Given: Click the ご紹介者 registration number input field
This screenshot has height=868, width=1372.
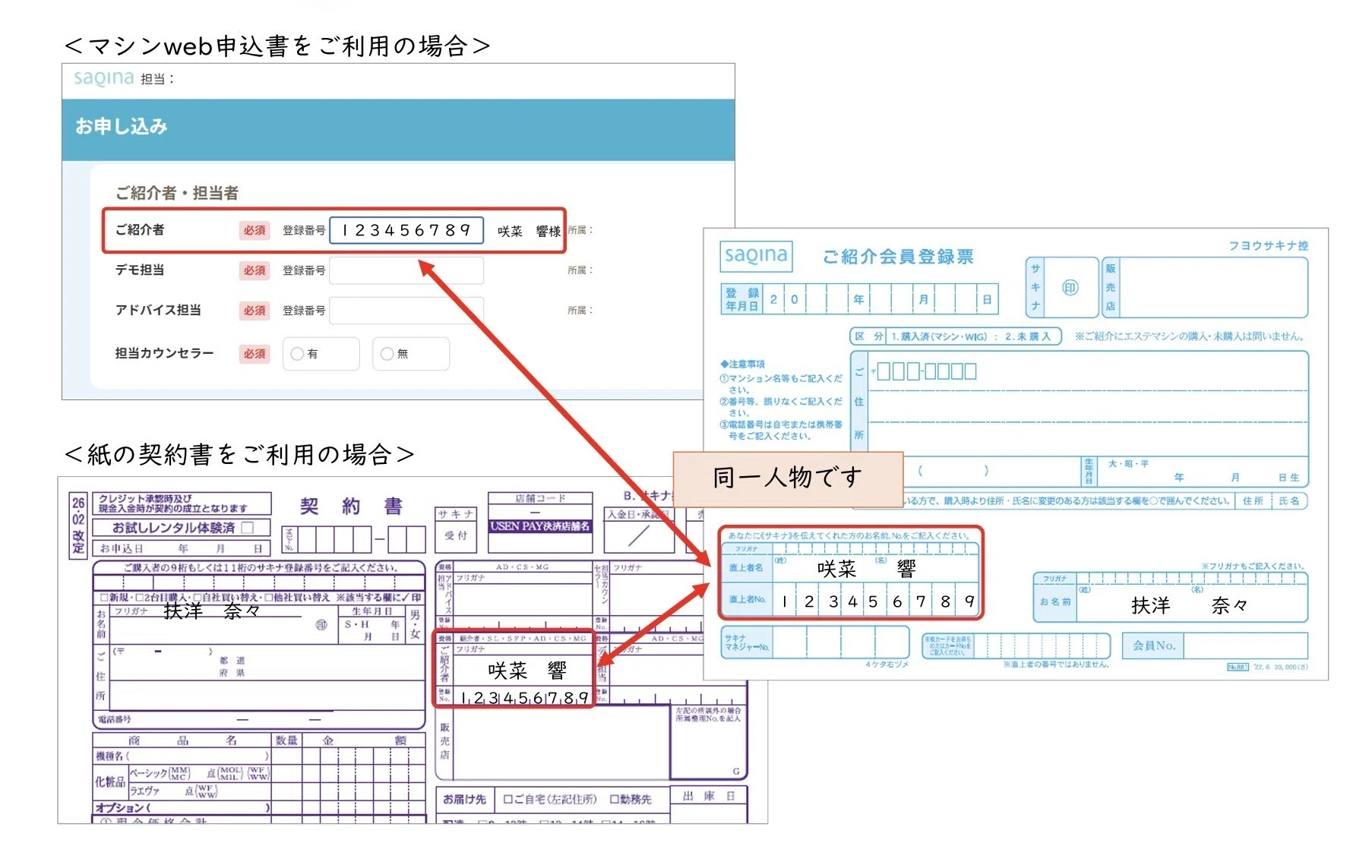Looking at the screenshot, I should coord(406,230).
